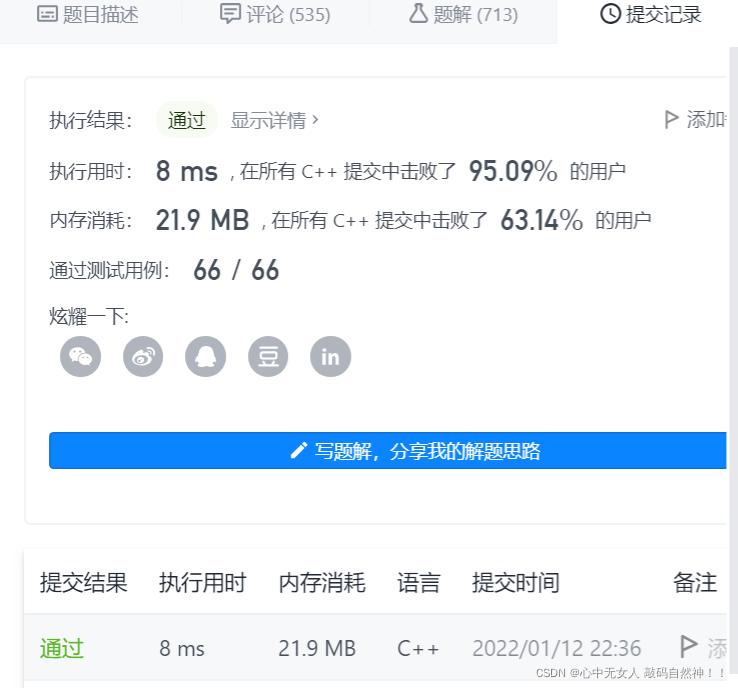The height and width of the screenshot is (688, 738).
Task: Click the 提交时间 column header
Action: 516,583
